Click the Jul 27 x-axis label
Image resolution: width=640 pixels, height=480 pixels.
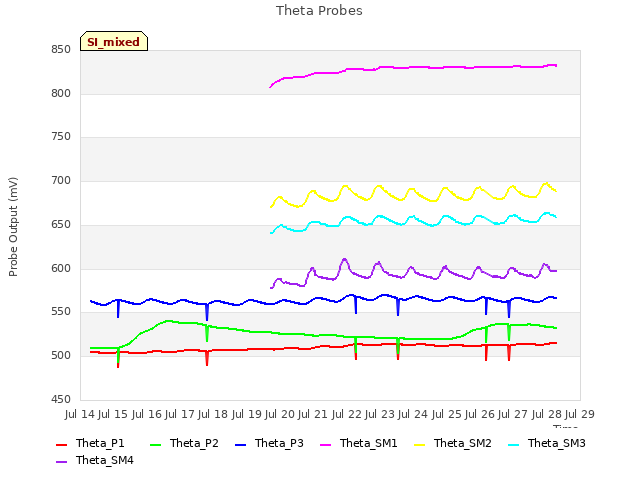click(513, 414)
